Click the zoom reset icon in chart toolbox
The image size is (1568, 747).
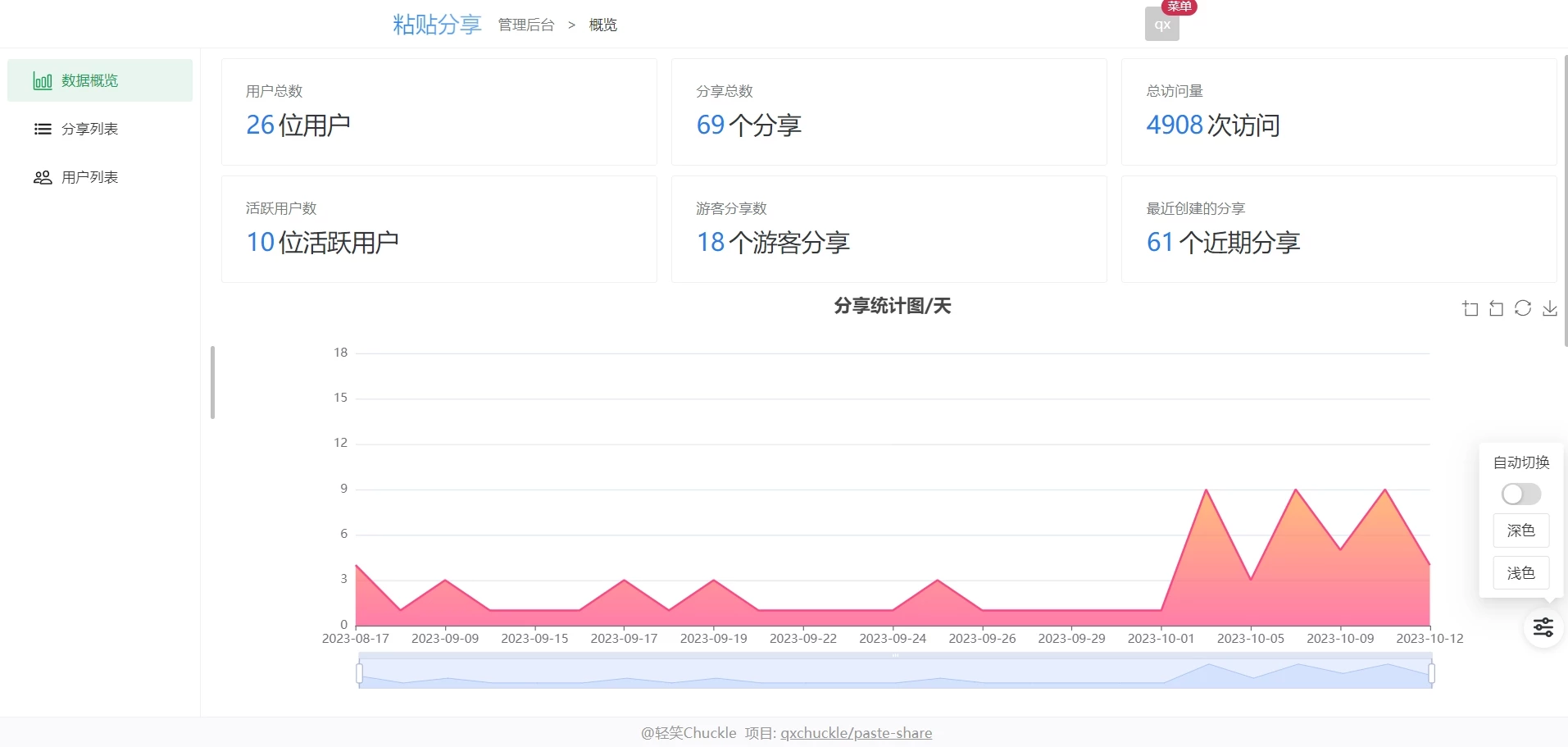click(x=1497, y=308)
